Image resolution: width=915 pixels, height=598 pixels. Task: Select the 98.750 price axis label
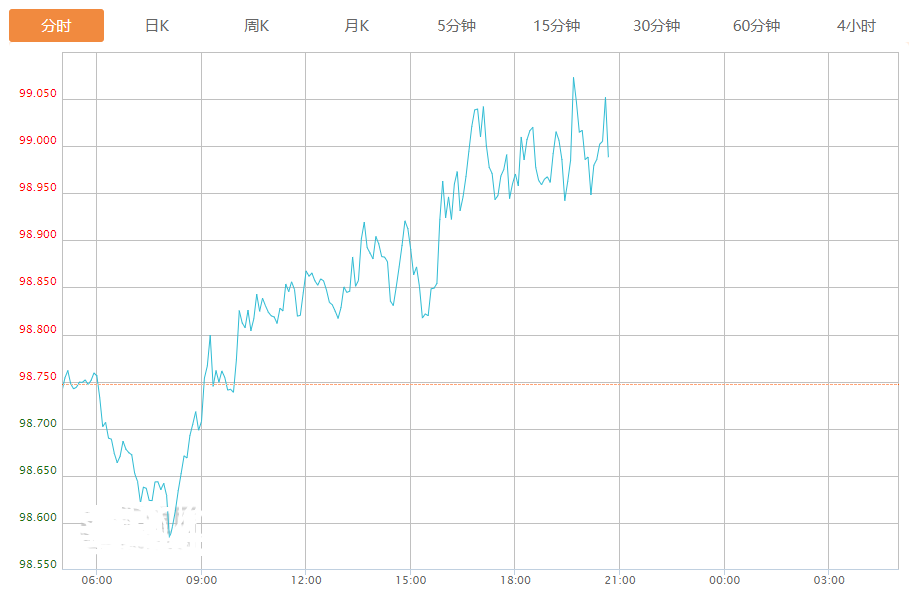pos(38,377)
